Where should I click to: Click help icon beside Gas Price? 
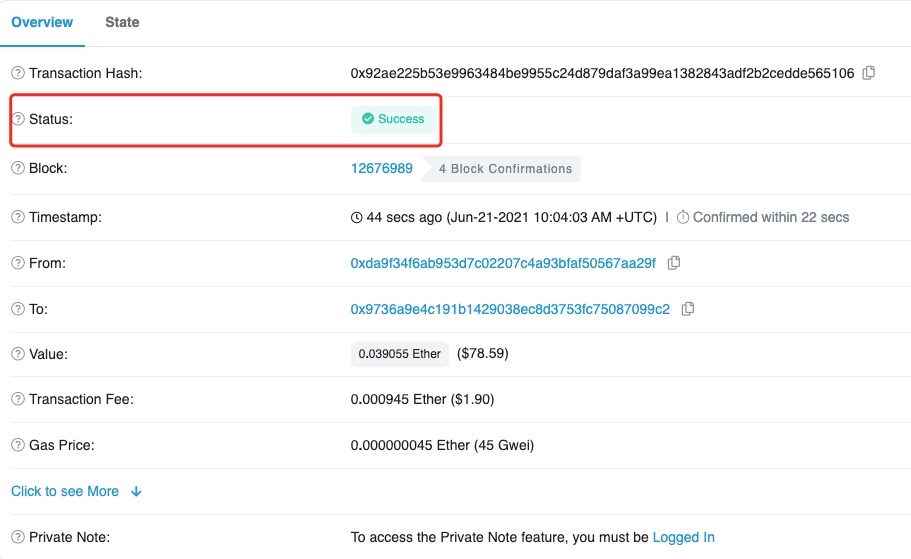click(18, 445)
